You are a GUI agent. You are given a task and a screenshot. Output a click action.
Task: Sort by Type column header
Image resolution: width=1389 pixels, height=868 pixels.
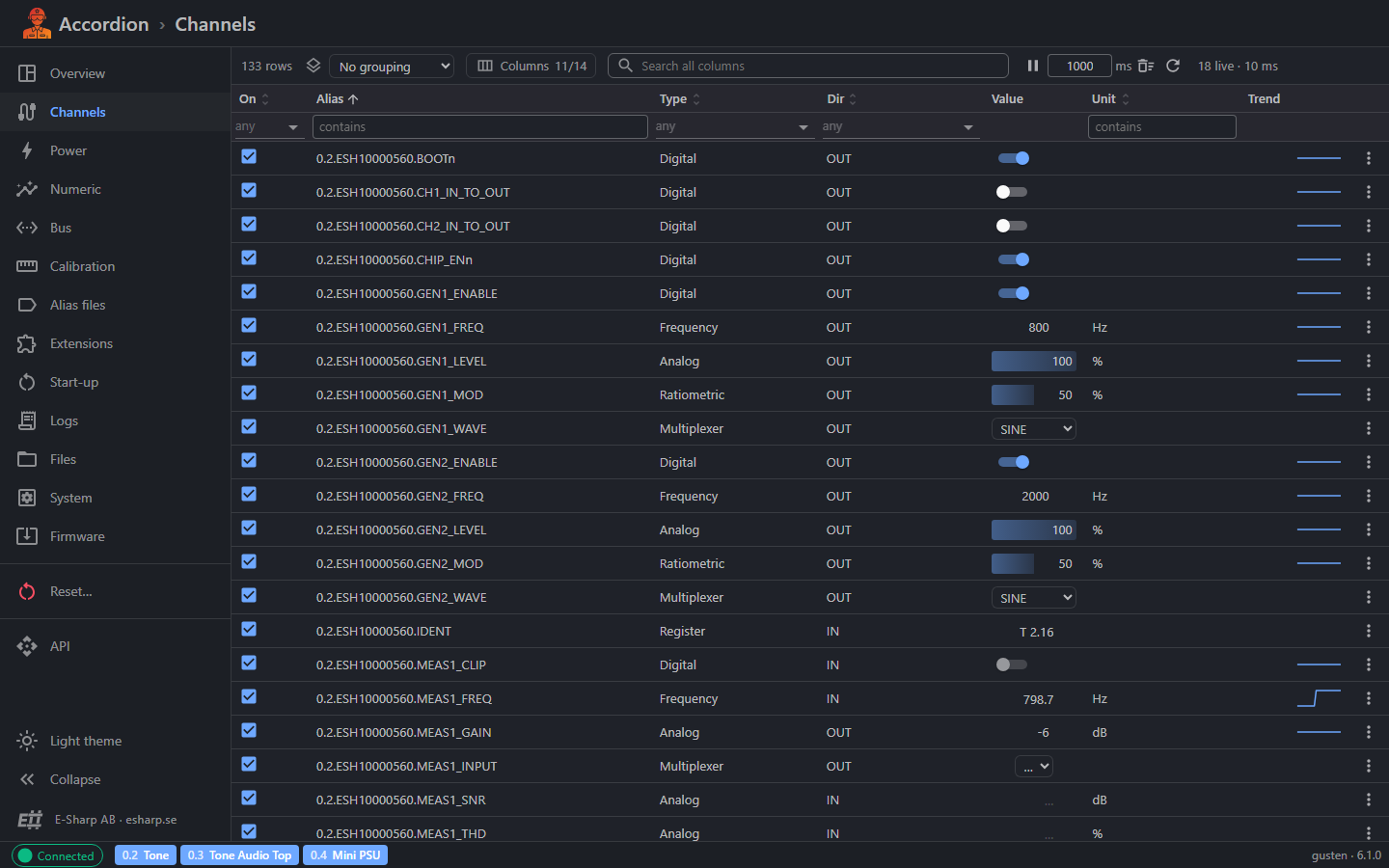point(680,98)
